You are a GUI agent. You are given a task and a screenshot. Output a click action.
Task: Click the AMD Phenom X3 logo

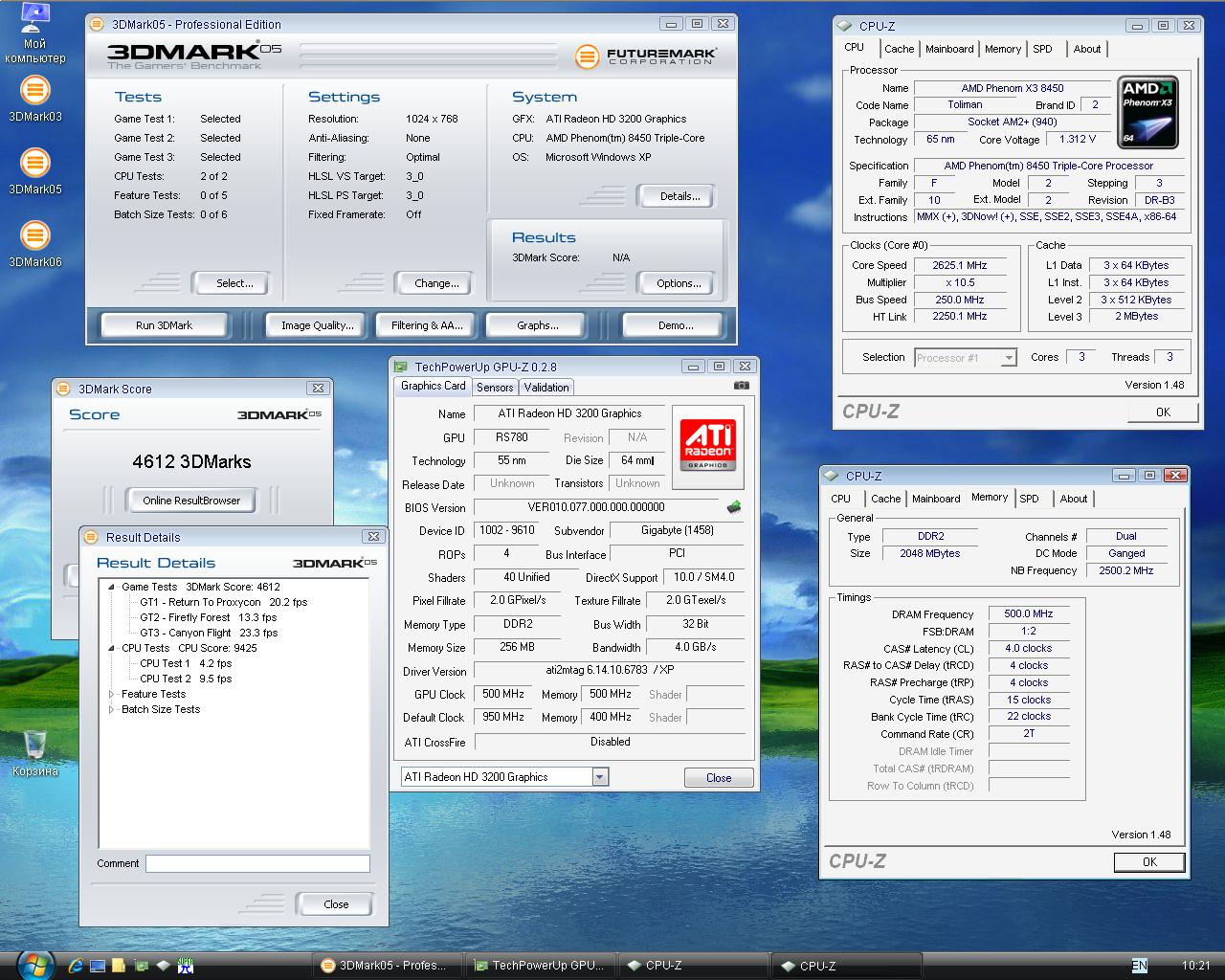click(1147, 113)
